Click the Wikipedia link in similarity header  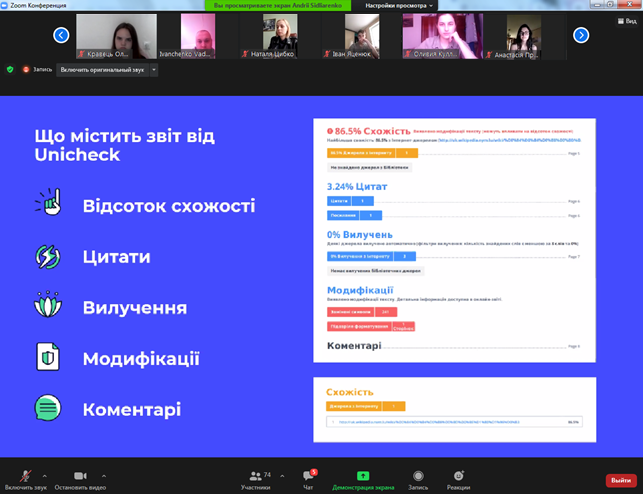point(510,140)
